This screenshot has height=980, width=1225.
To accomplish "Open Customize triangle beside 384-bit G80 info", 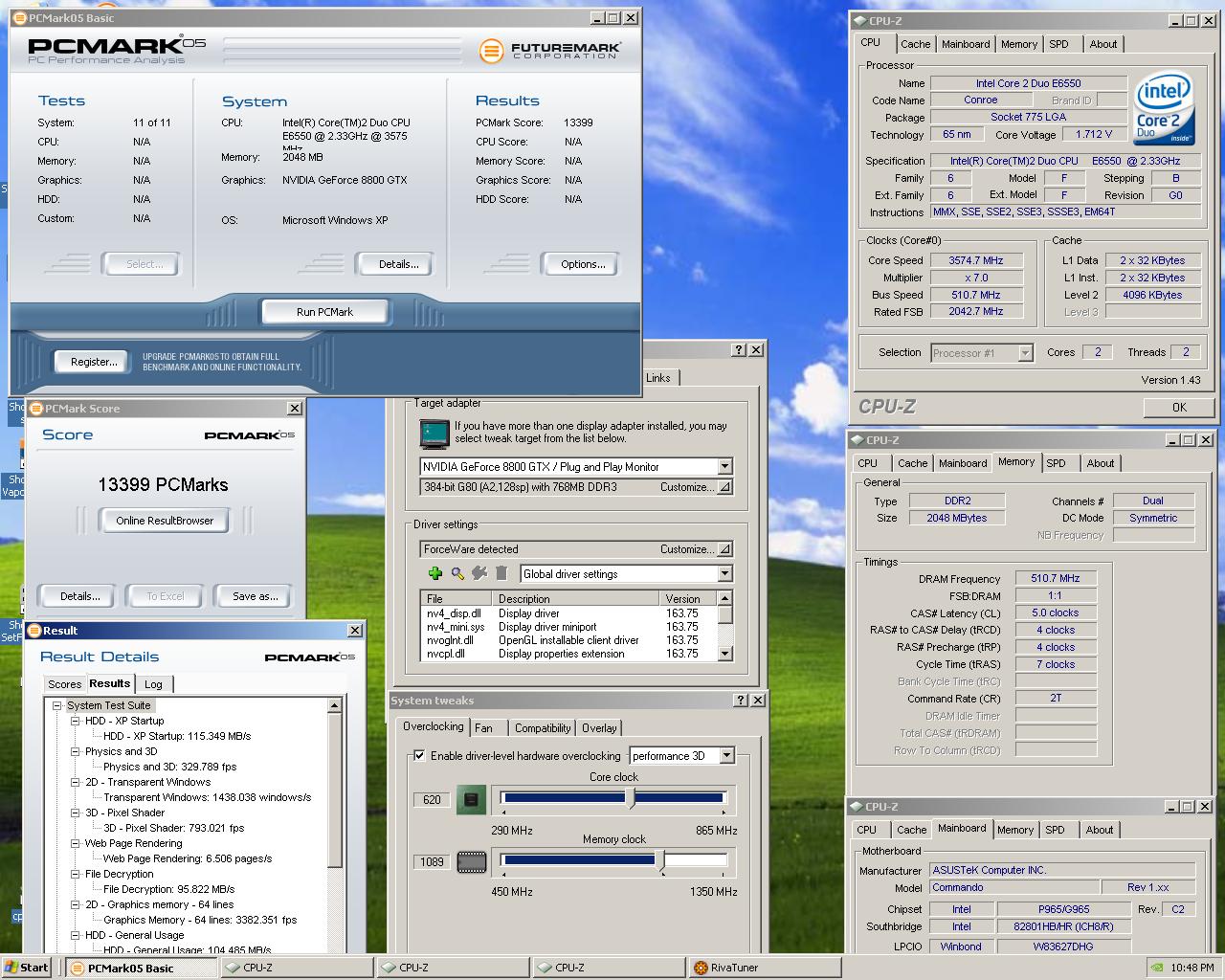I will coord(724,487).
